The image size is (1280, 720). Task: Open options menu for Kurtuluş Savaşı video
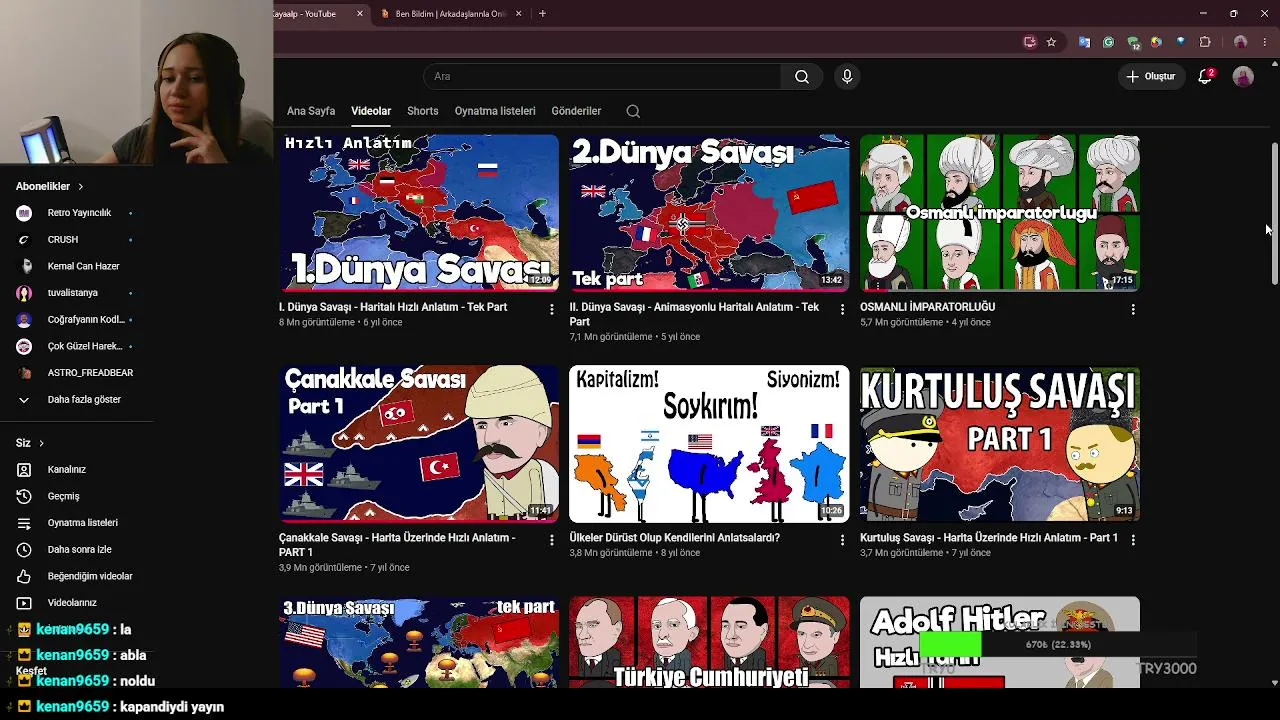tap(1133, 540)
